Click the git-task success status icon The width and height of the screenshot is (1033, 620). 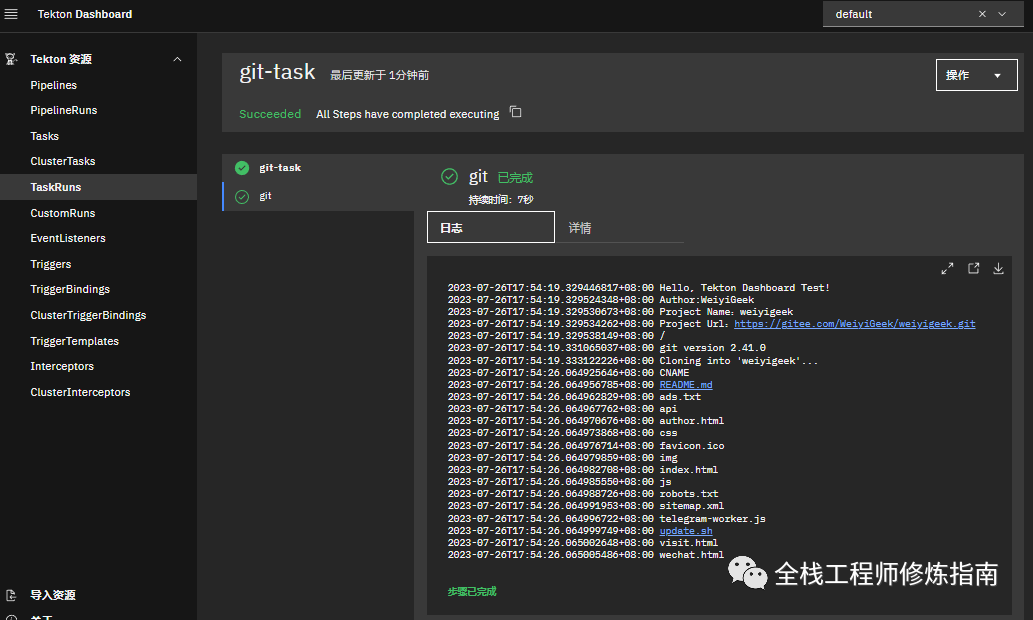242,168
